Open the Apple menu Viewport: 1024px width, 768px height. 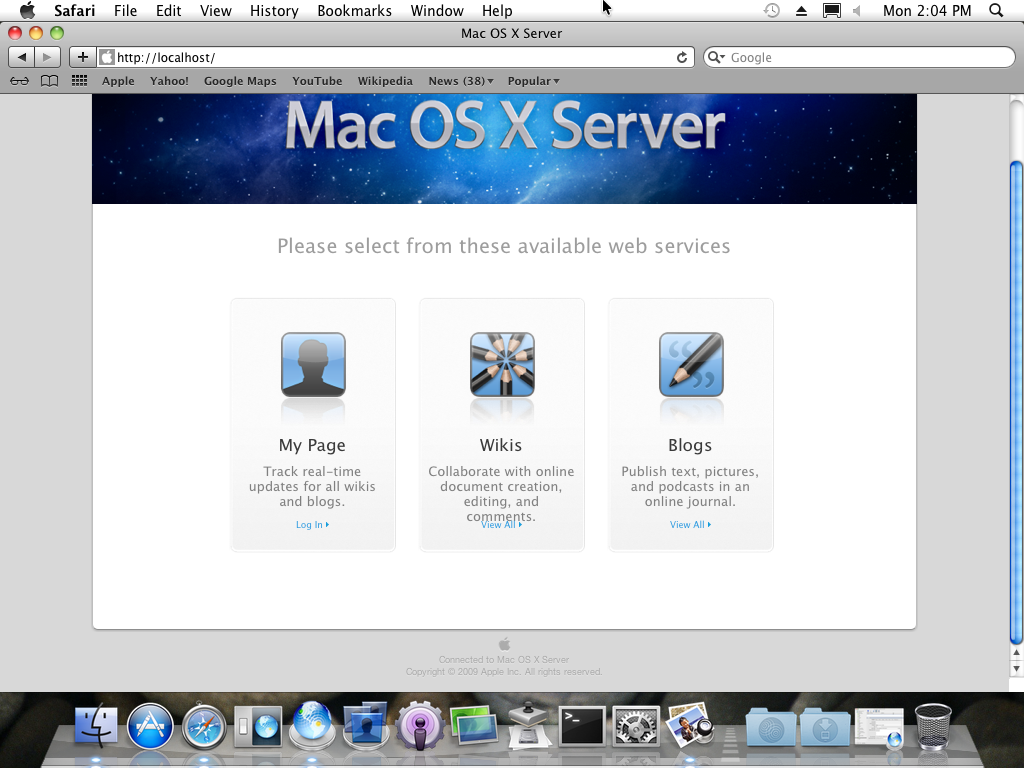point(27,10)
